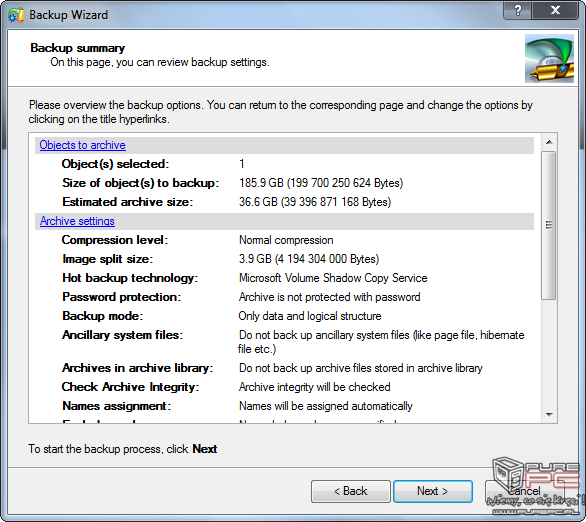Select the Hot backup technology row
Viewport: 586px width, 522px height.
click(284, 278)
